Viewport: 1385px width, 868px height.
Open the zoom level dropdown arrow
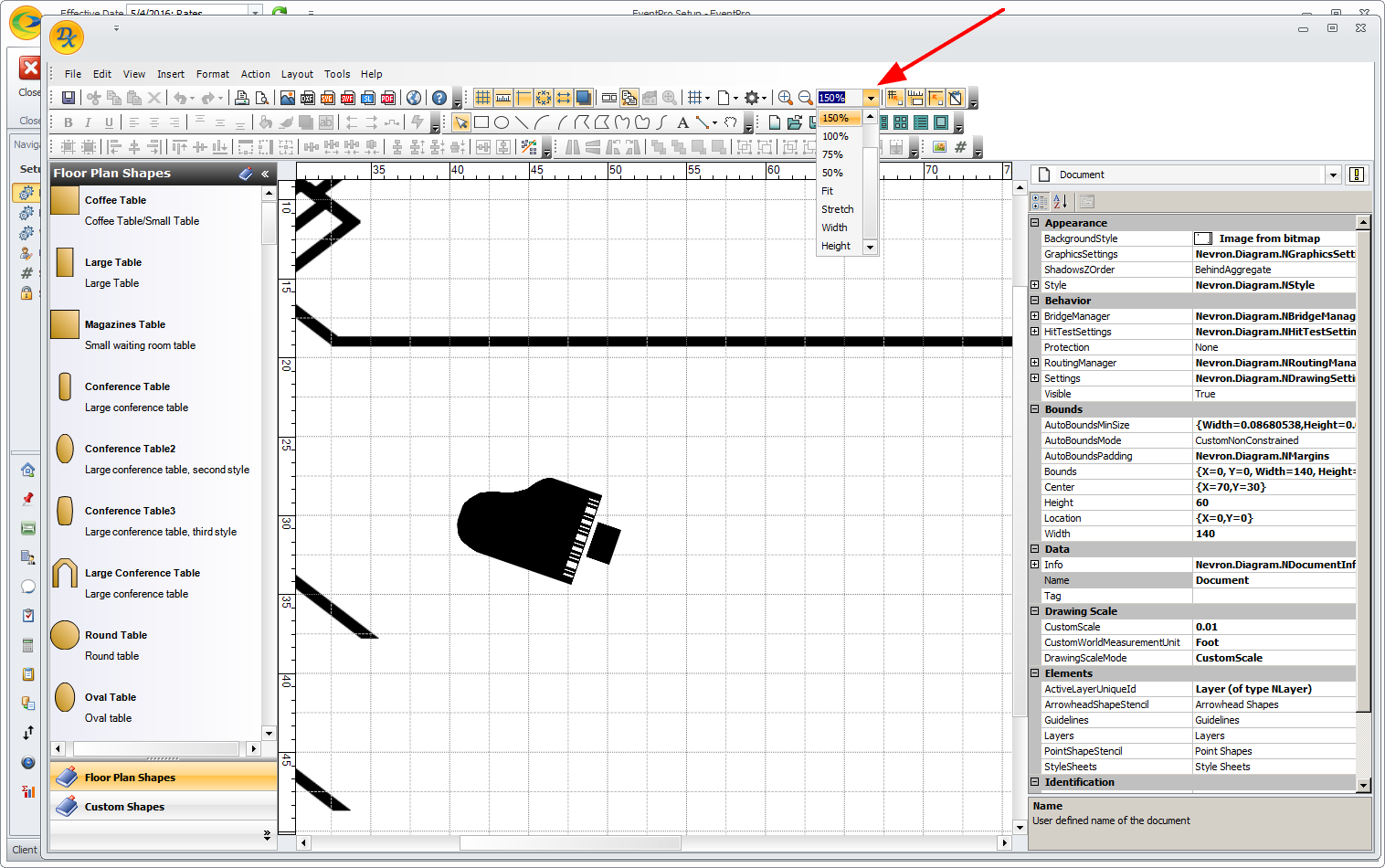871,98
